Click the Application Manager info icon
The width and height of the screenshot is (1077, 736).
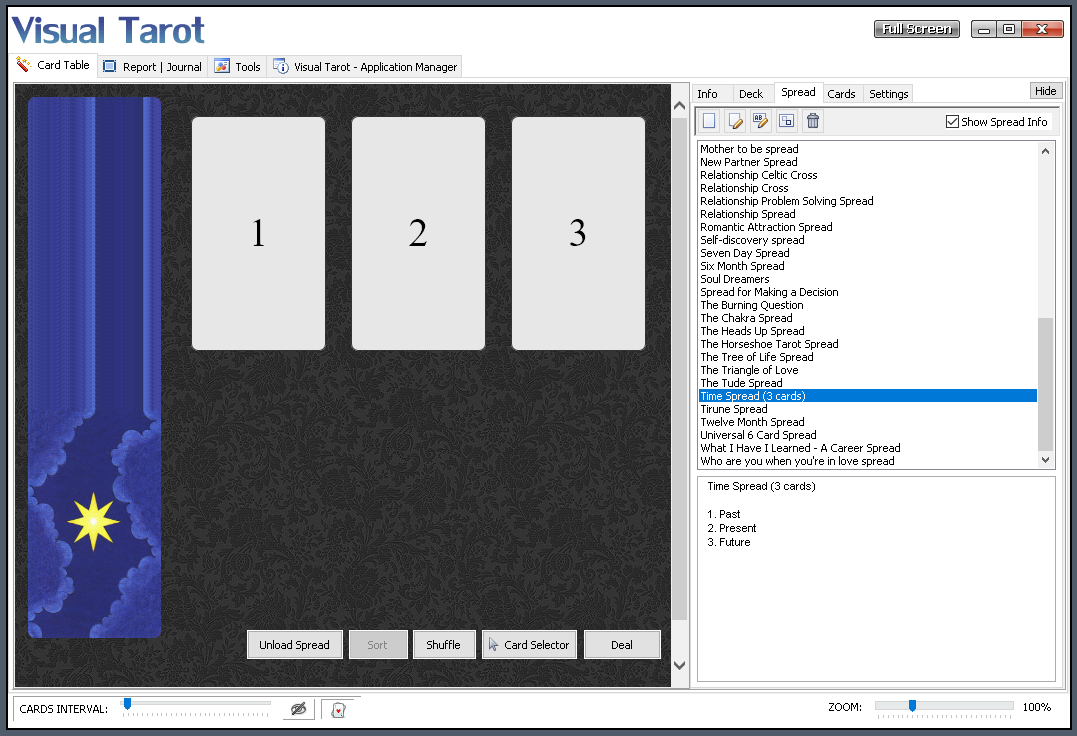tap(281, 66)
